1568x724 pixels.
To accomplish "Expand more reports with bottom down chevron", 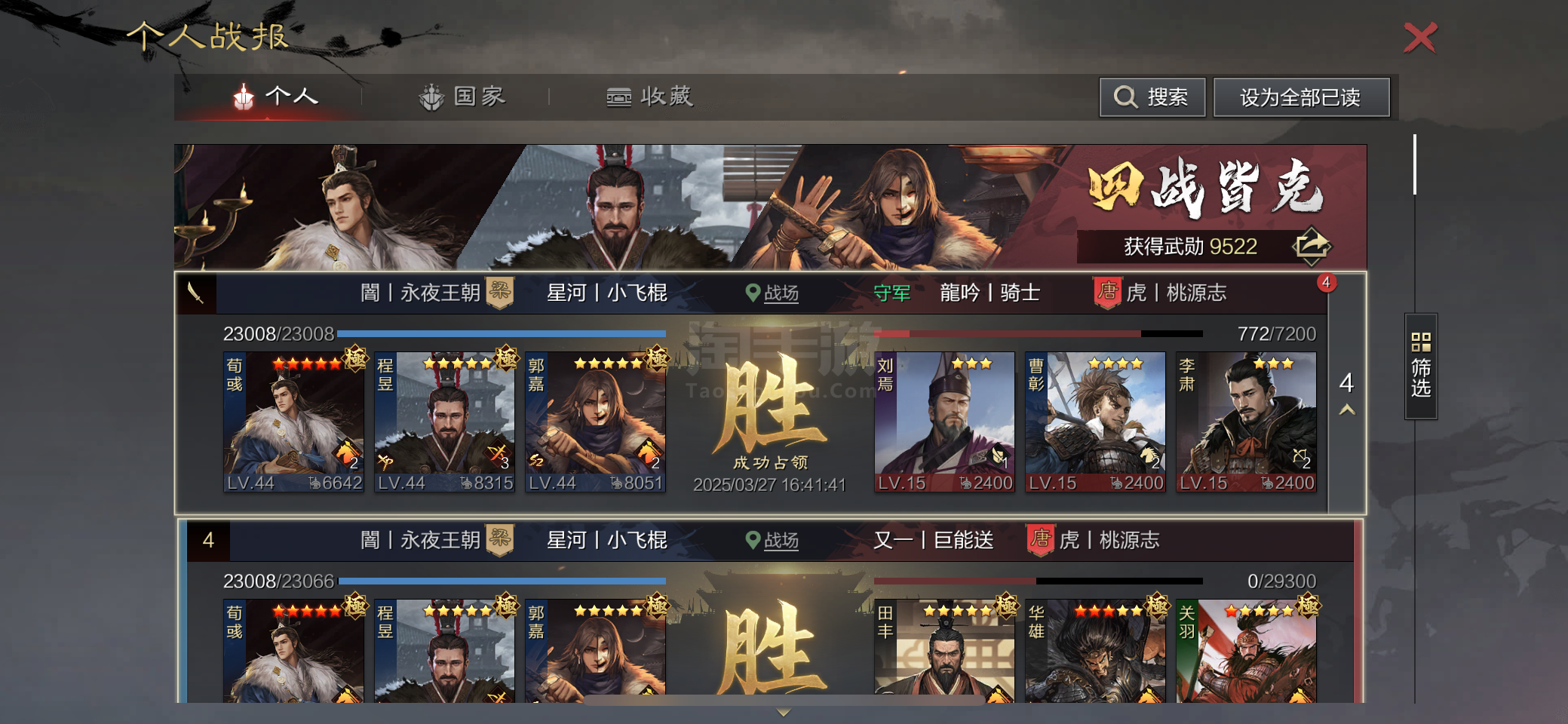I will coord(784,712).
